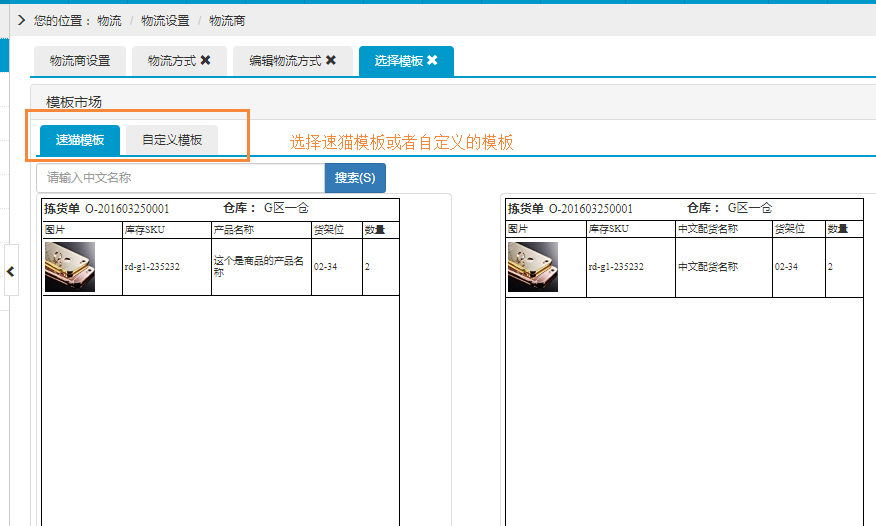Screen dimensions: 876x526
Task: Click 这个是商品的产品名称 cell text
Action: coord(259,266)
